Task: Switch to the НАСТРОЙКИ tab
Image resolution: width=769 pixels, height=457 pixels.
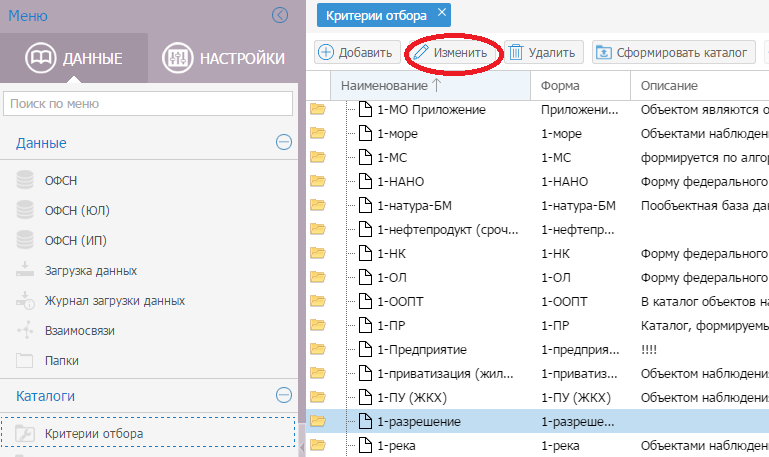Action: point(224,58)
